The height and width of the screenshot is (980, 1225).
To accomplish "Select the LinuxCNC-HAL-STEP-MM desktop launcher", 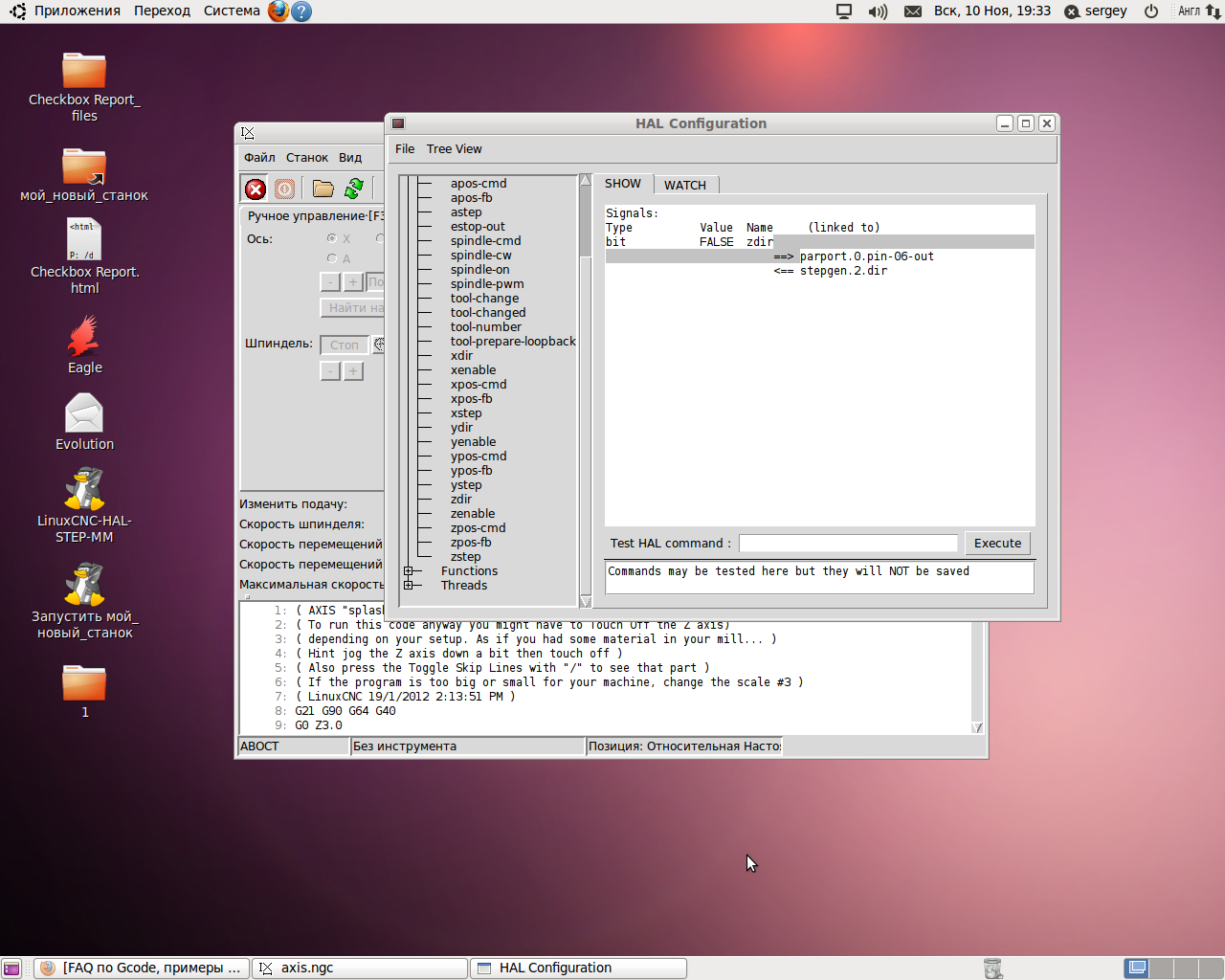I will (84, 506).
